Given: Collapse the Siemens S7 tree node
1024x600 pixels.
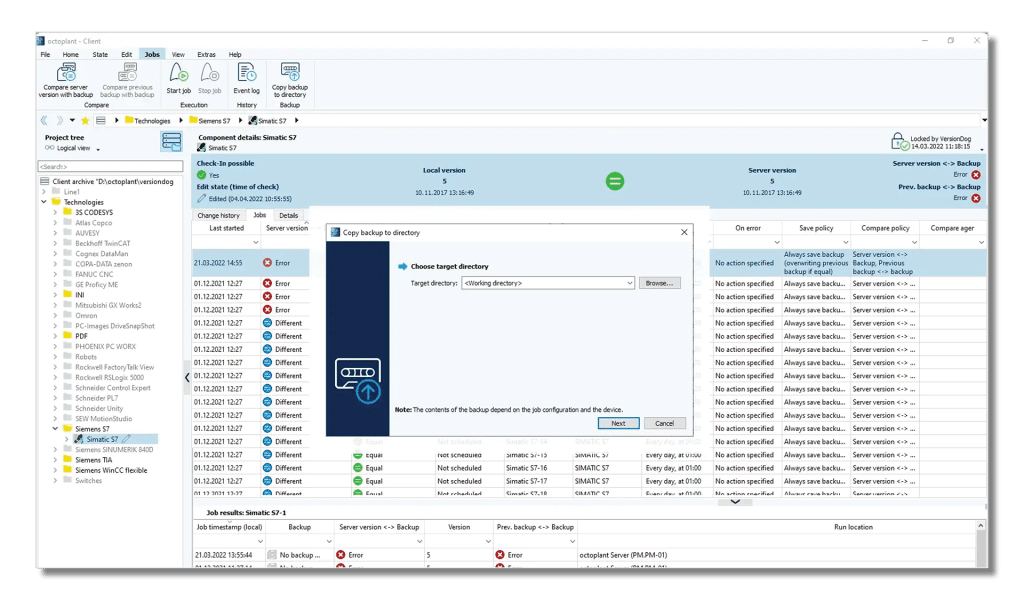Looking at the screenshot, I should tap(55, 429).
